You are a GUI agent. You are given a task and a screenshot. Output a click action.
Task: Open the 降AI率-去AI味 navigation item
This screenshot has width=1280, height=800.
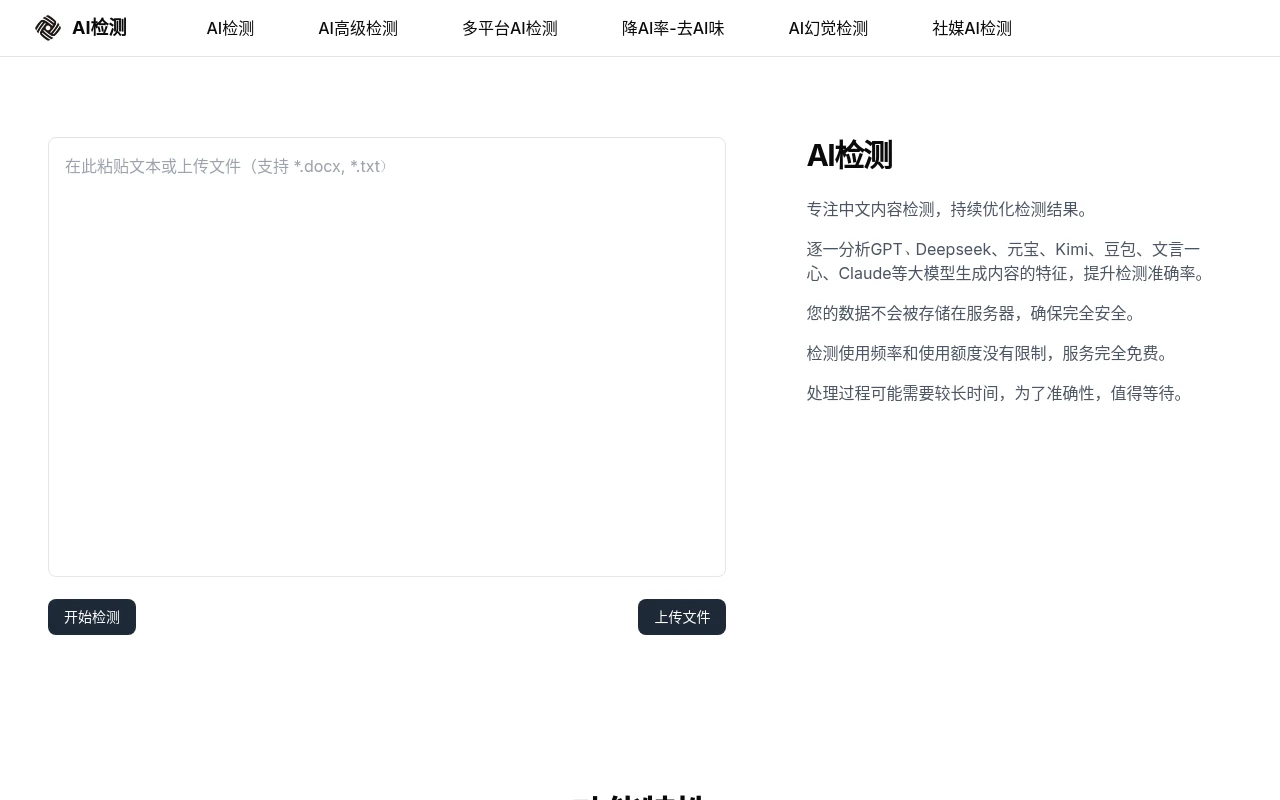pos(673,28)
